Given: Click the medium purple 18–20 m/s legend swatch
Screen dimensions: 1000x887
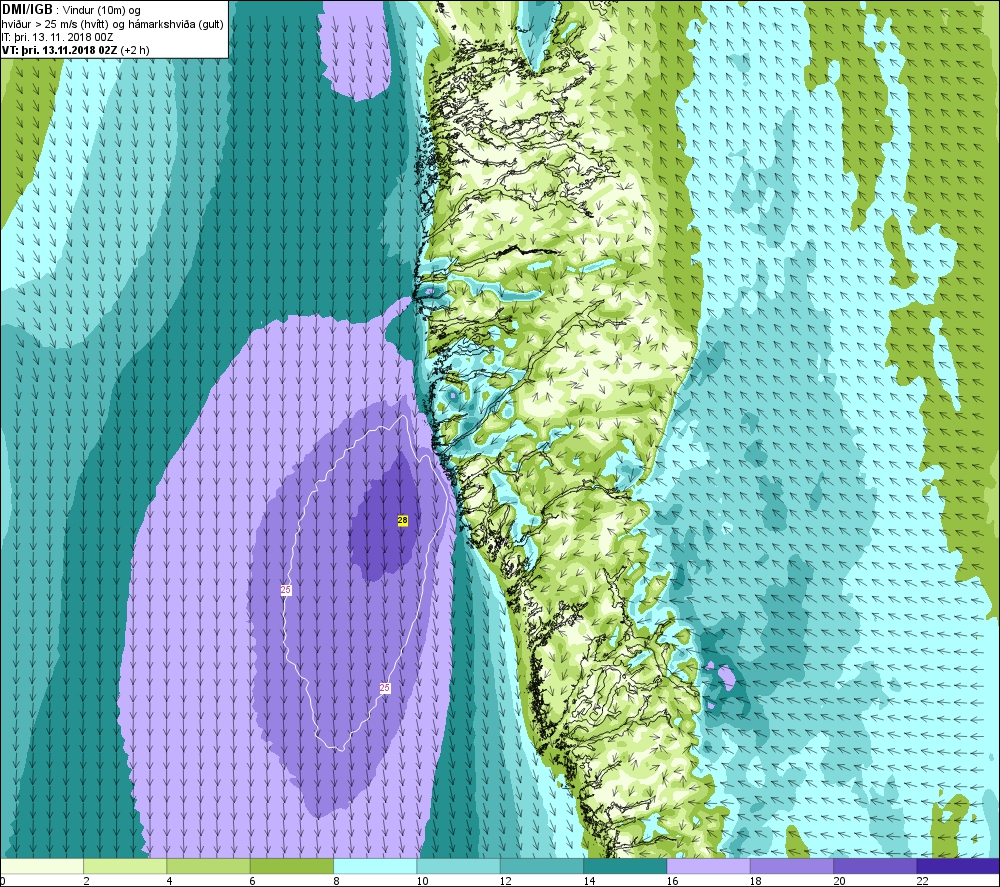Looking at the screenshot, I should coord(791,866).
